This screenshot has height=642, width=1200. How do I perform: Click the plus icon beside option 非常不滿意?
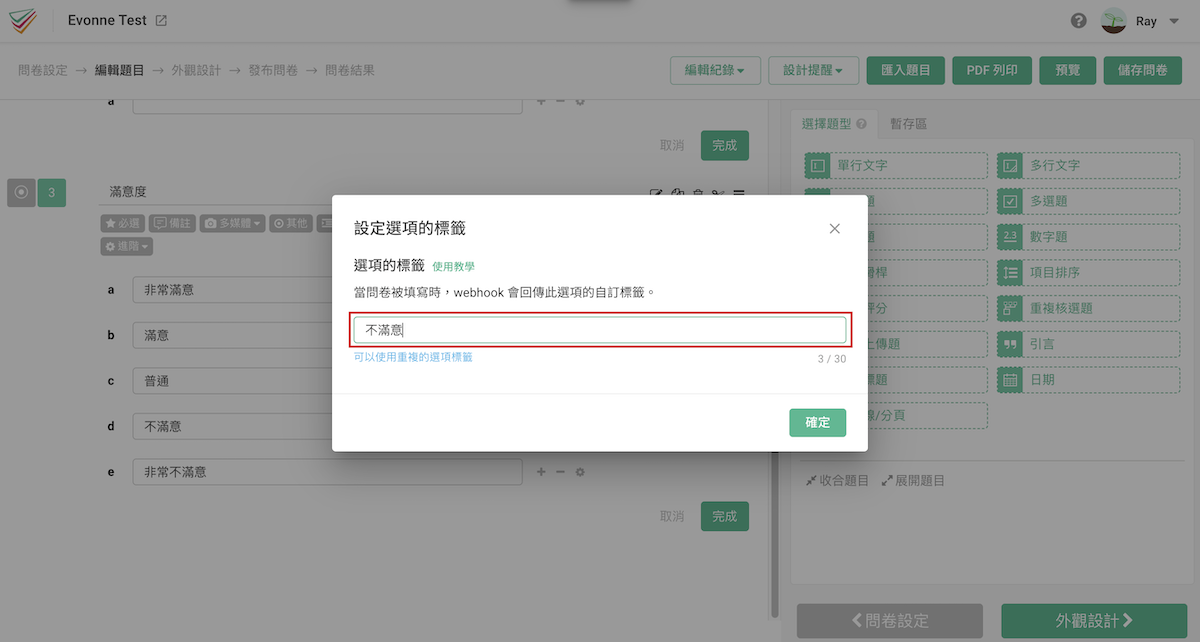541,472
